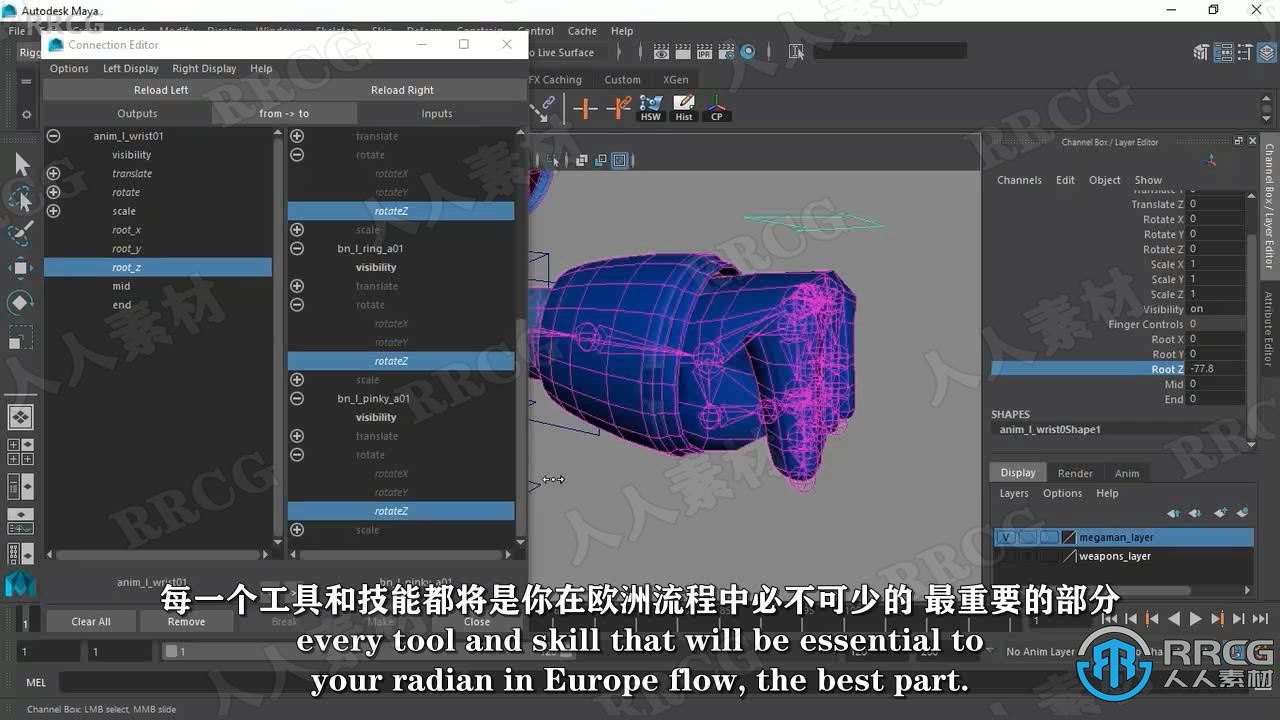
Task: Open Connection Editor Options menu
Action: [x=69, y=68]
